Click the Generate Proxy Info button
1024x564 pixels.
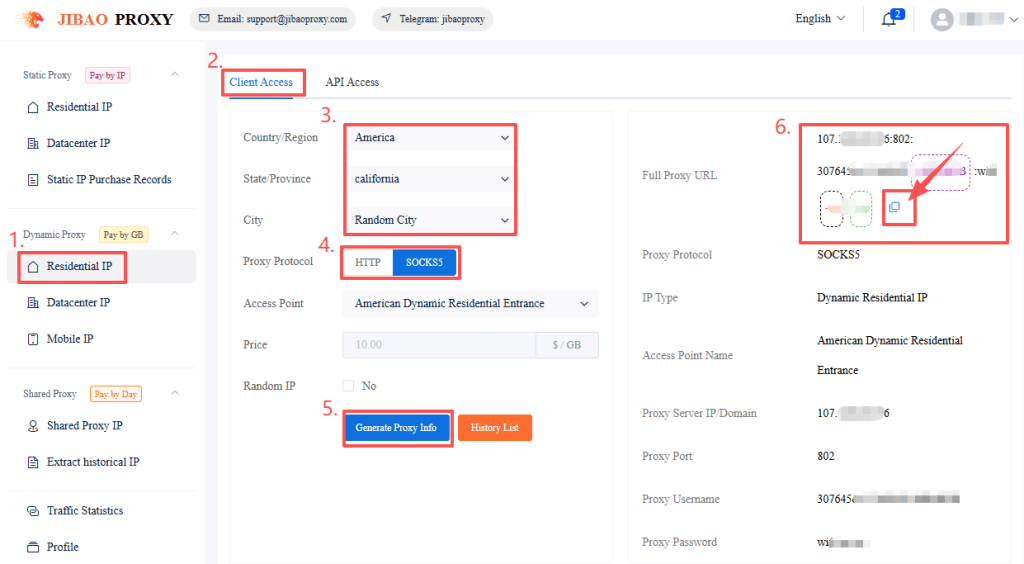[x=396, y=428]
